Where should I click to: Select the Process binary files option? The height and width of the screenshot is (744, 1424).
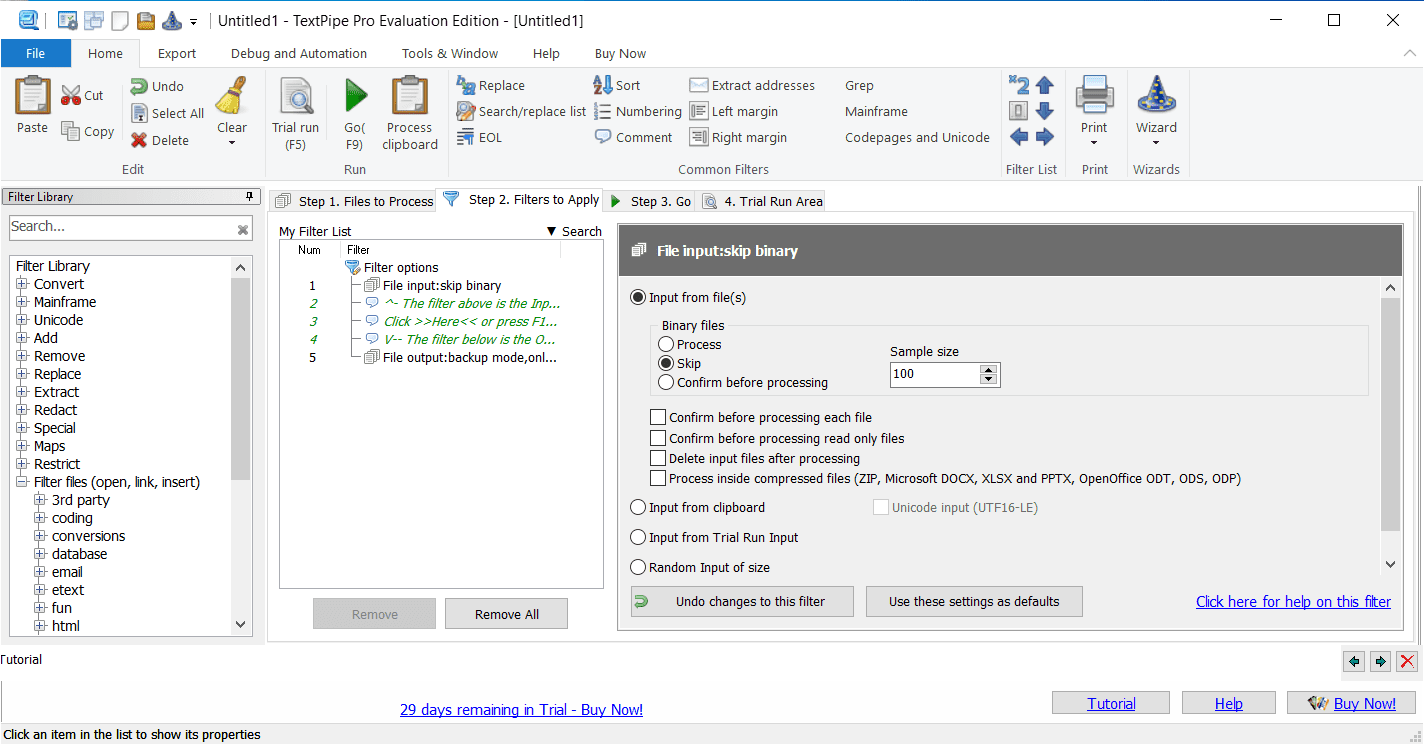click(666, 344)
